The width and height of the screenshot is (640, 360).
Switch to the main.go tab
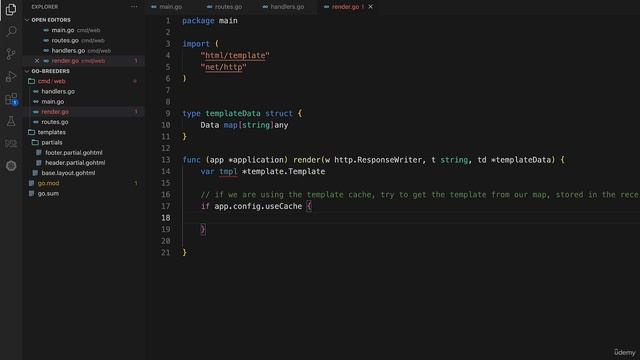point(167,7)
